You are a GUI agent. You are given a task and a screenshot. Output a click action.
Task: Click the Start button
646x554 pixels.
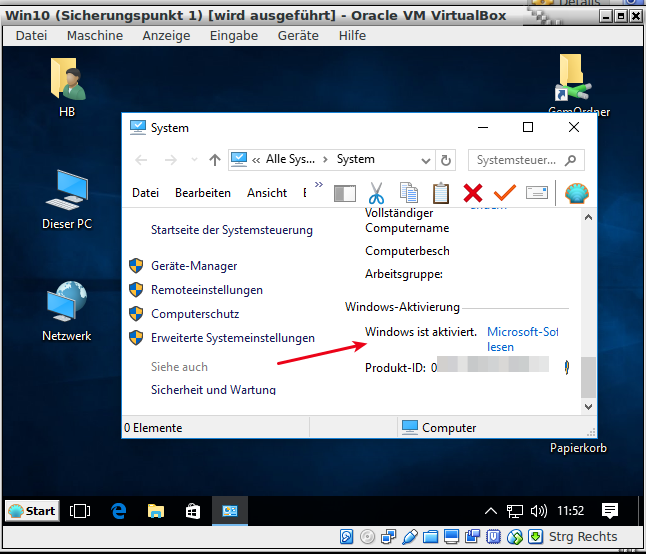tap(33, 511)
